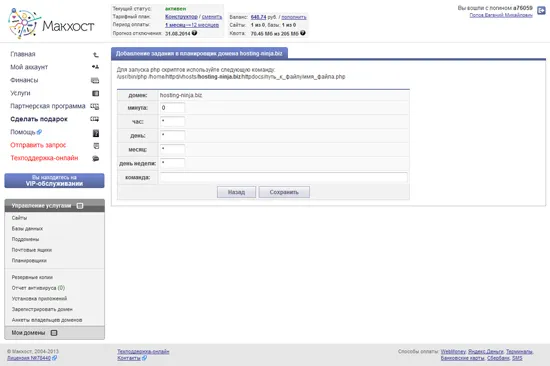The width and height of the screenshot is (550, 366).
Task: Click сменить link next to tariff
Action: [x=212, y=16]
